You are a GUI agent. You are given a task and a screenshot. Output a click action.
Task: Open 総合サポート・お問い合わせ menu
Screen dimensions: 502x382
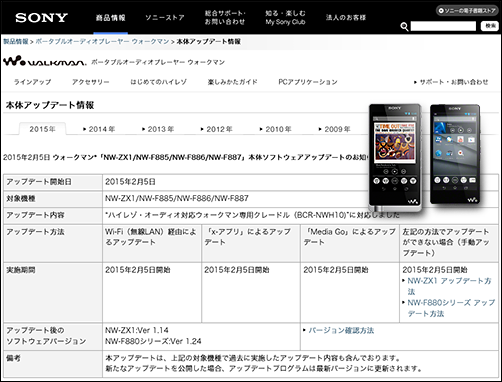click(x=225, y=18)
